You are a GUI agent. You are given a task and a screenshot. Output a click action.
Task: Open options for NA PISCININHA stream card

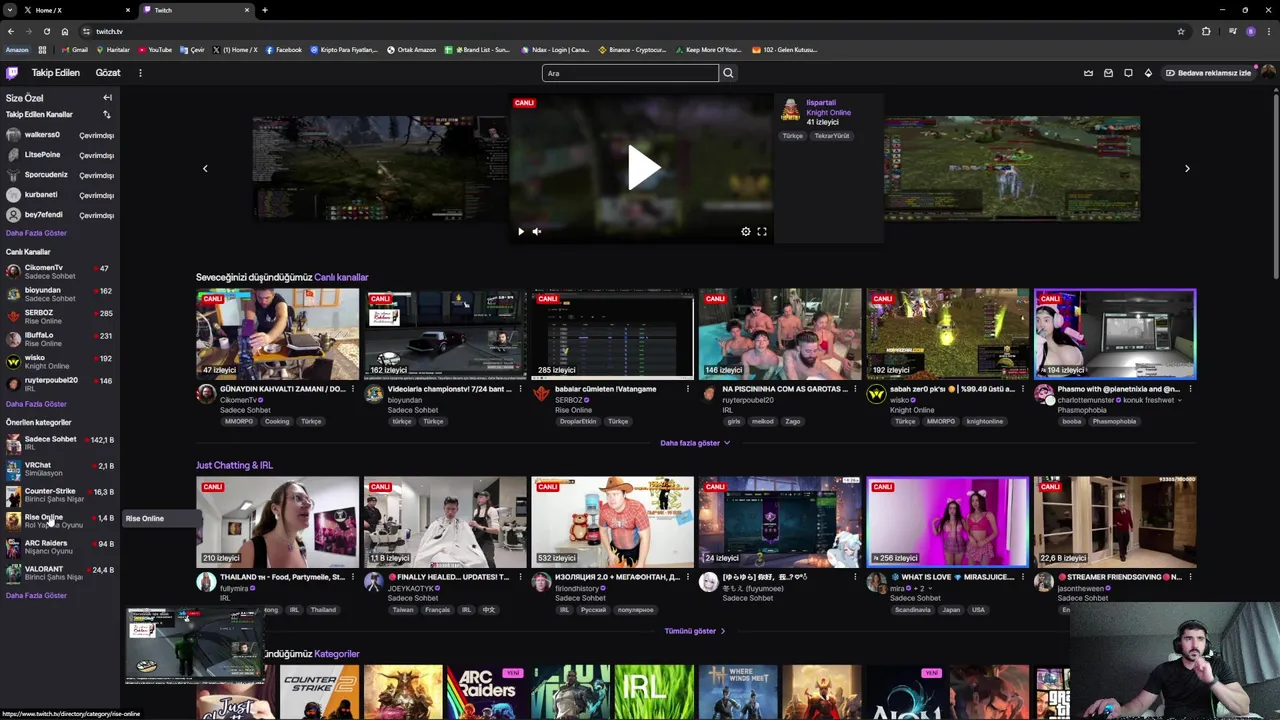855,389
